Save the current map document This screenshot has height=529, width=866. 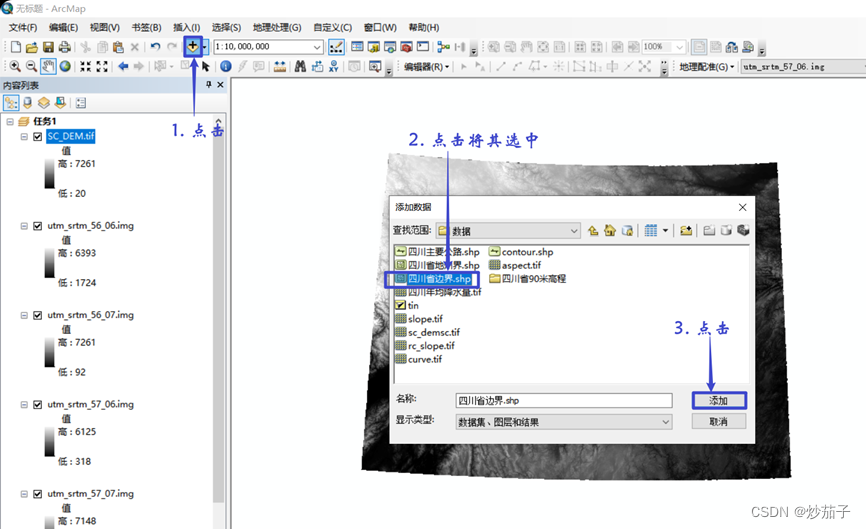click(48, 47)
